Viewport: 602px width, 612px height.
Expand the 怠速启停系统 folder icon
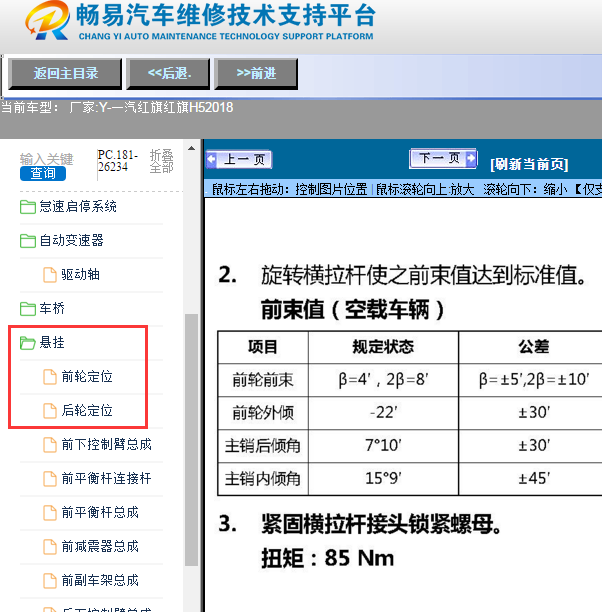click(28, 207)
